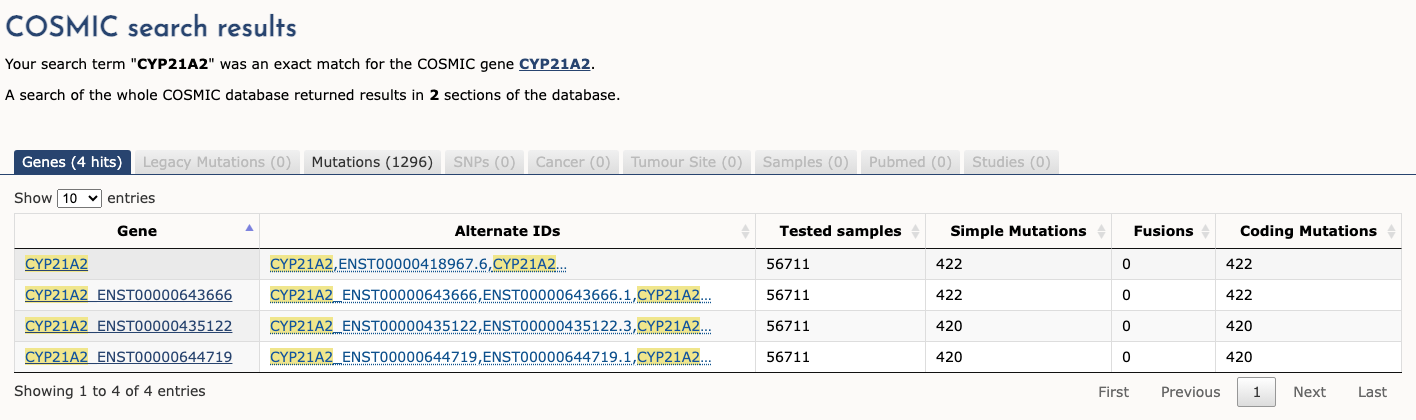Image resolution: width=1416 pixels, height=420 pixels.
Task: Sort by Simple Mutations column sort icon
Action: 1101,231
